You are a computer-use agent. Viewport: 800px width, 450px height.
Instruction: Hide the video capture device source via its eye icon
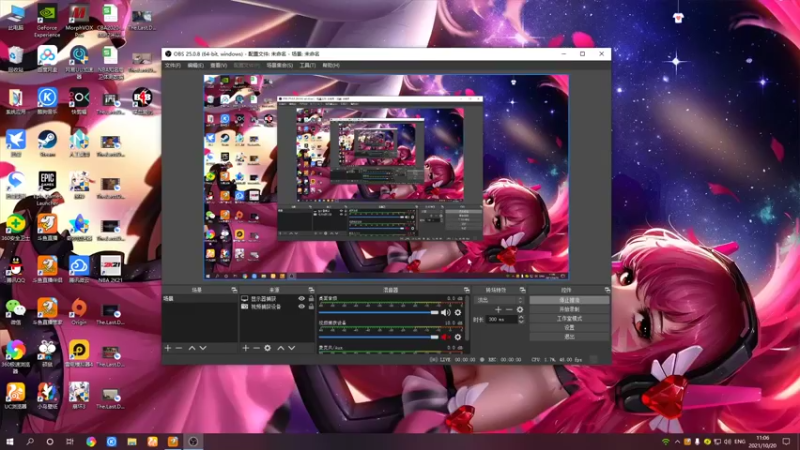point(302,307)
